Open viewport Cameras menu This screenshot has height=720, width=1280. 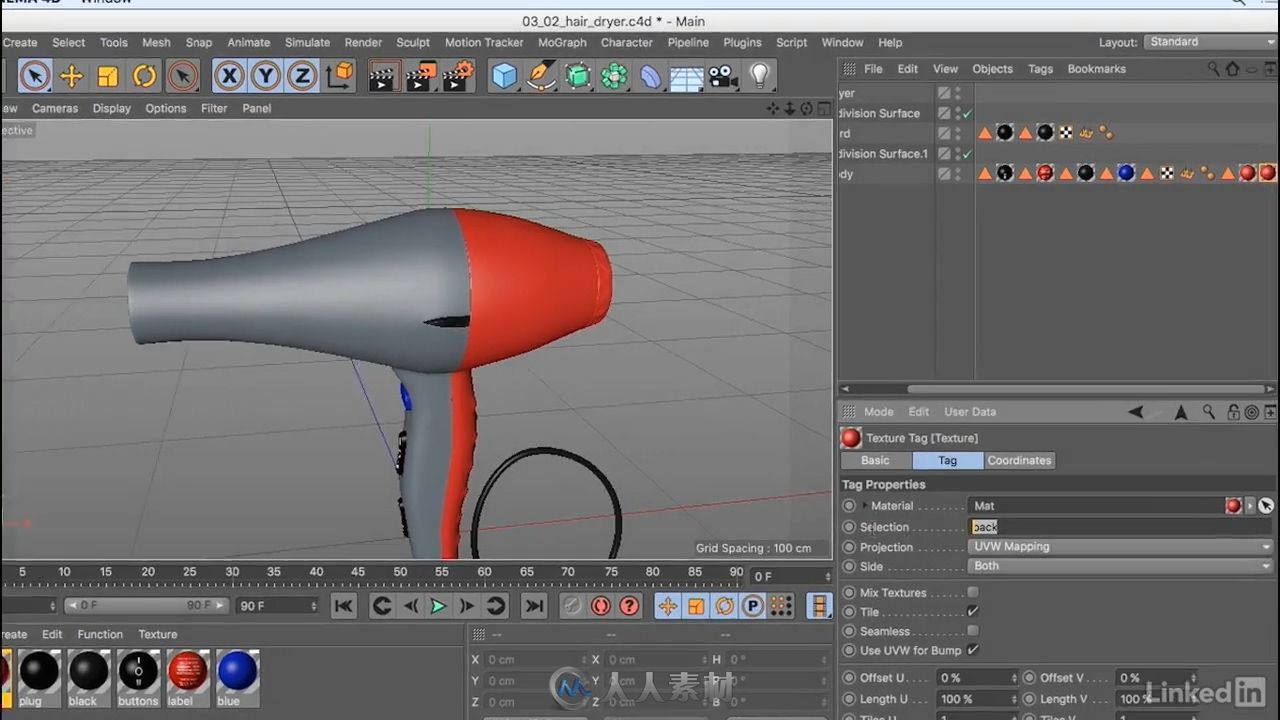(x=55, y=108)
